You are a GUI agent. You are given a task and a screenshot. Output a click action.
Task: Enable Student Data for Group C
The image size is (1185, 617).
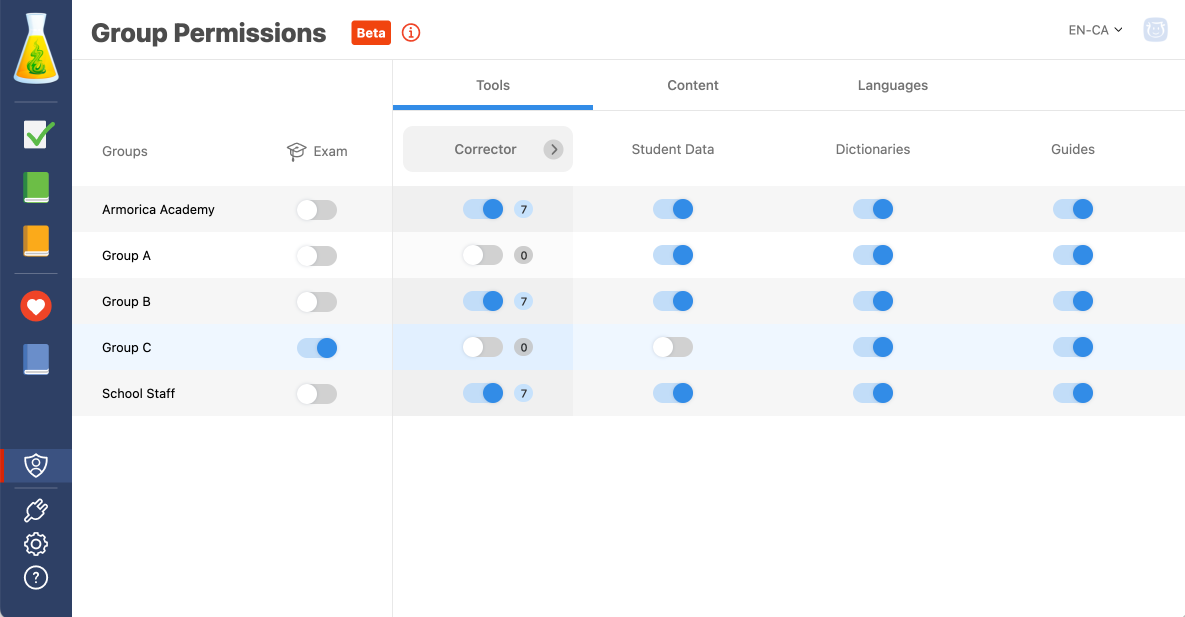click(x=672, y=348)
